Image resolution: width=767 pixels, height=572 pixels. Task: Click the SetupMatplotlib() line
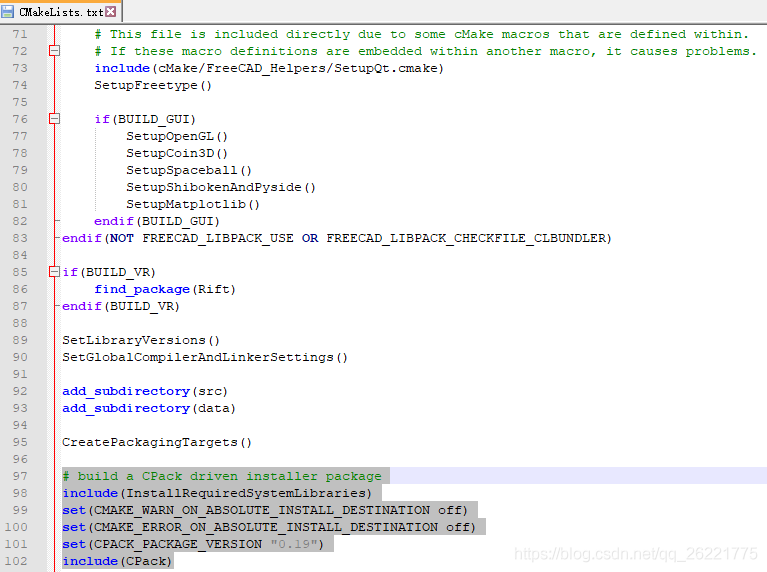tap(193, 204)
